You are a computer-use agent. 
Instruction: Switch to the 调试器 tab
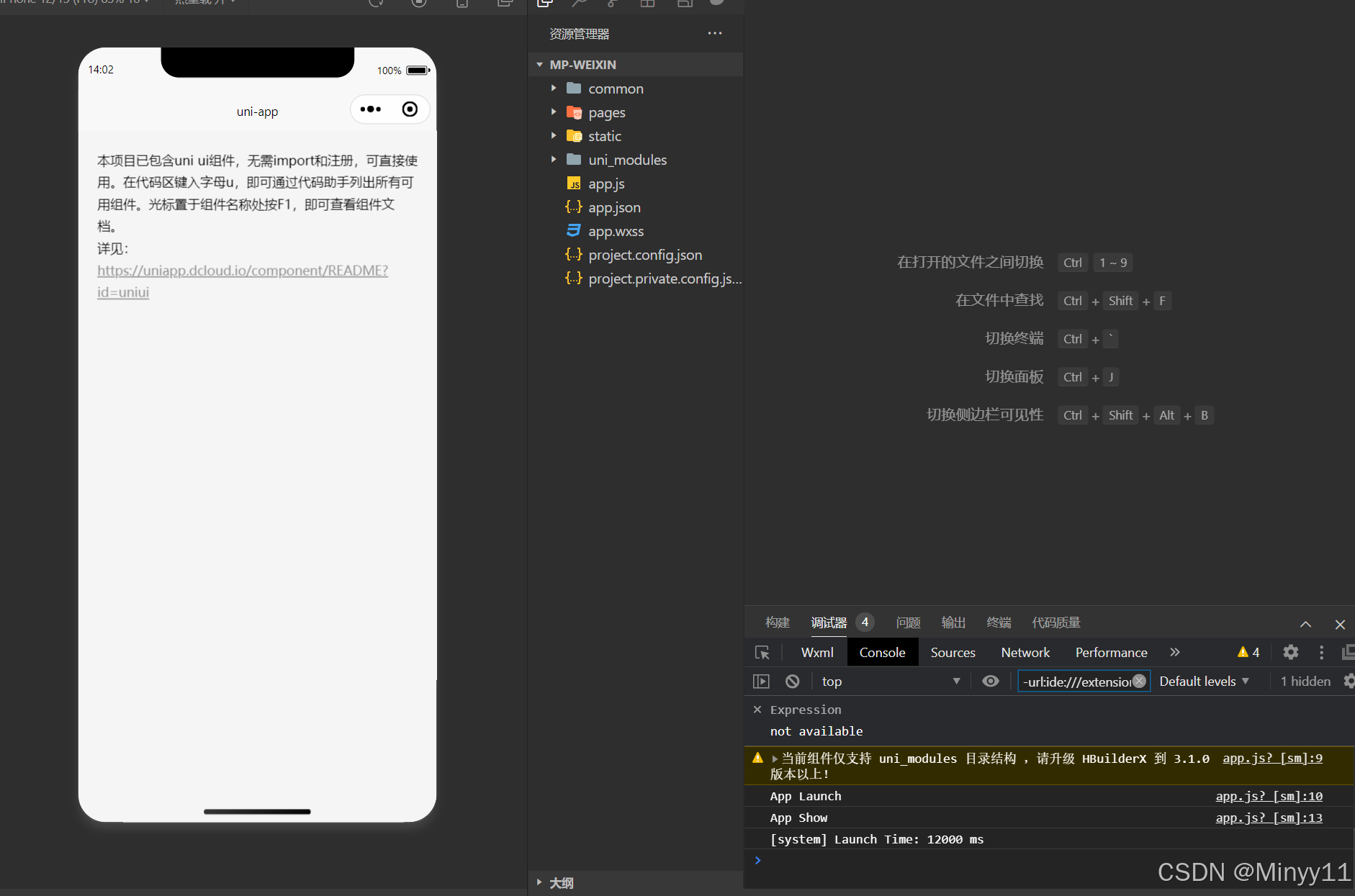coord(829,623)
